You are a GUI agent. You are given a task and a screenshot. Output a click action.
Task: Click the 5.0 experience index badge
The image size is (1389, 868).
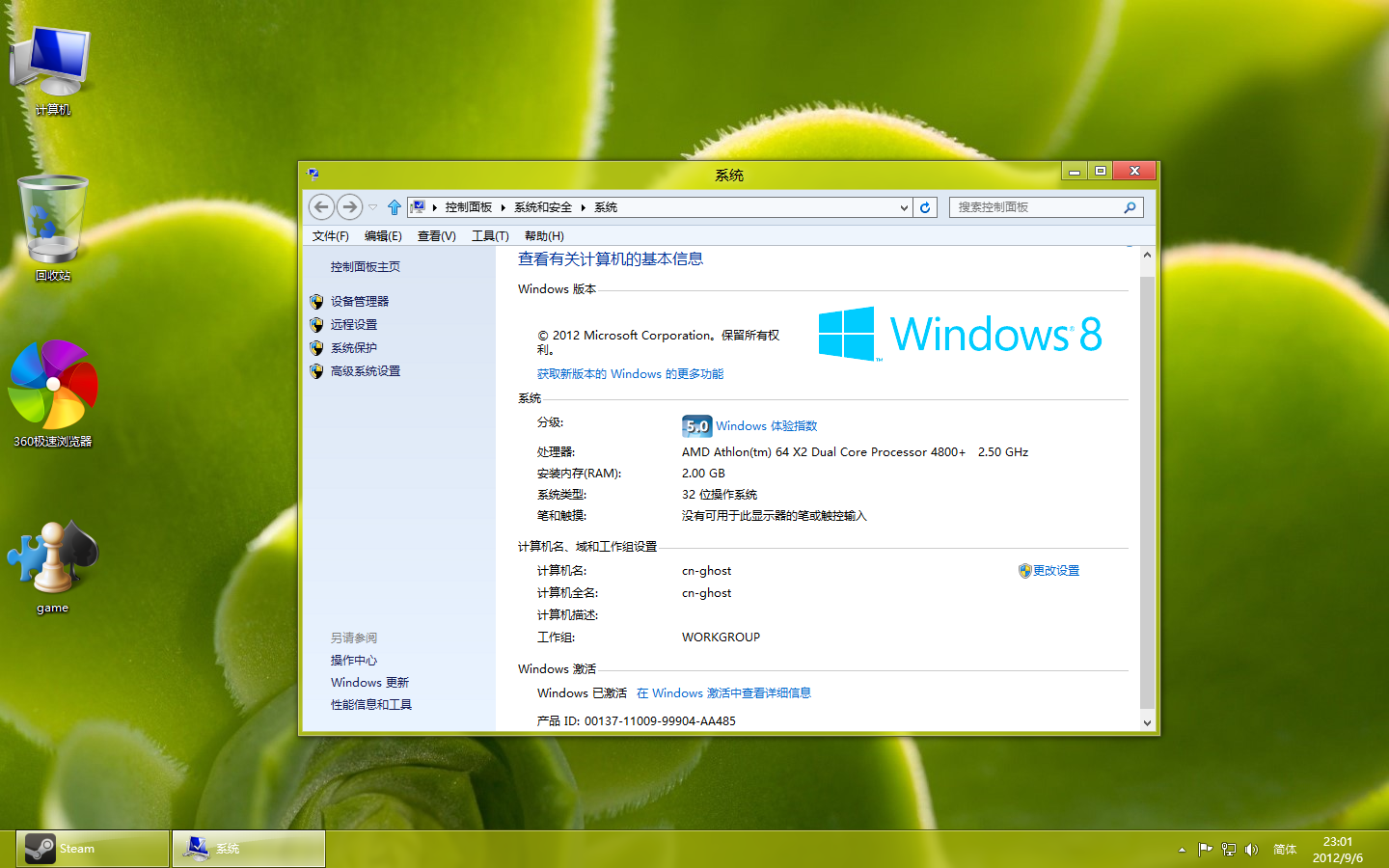(x=696, y=425)
